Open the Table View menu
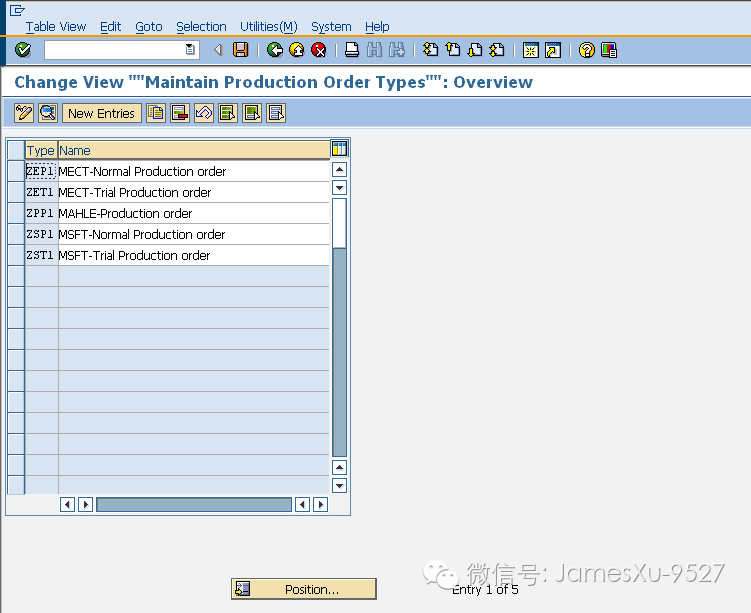The image size is (751, 613). tap(56, 27)
